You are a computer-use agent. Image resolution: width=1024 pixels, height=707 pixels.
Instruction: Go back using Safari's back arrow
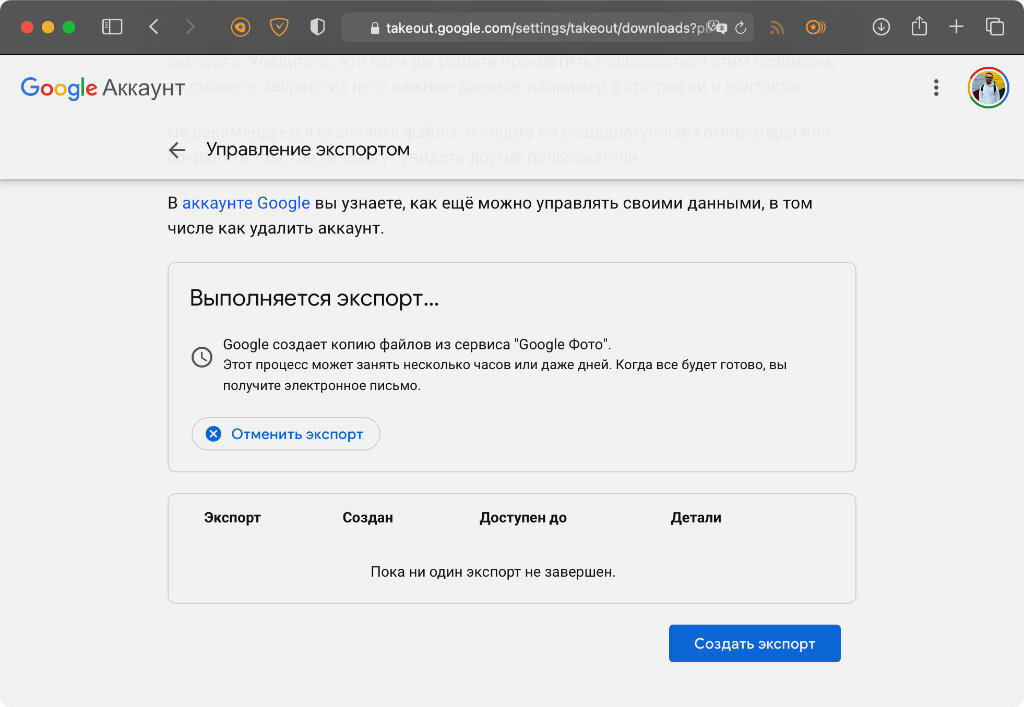pyautogui.click(x=154, y=27)
